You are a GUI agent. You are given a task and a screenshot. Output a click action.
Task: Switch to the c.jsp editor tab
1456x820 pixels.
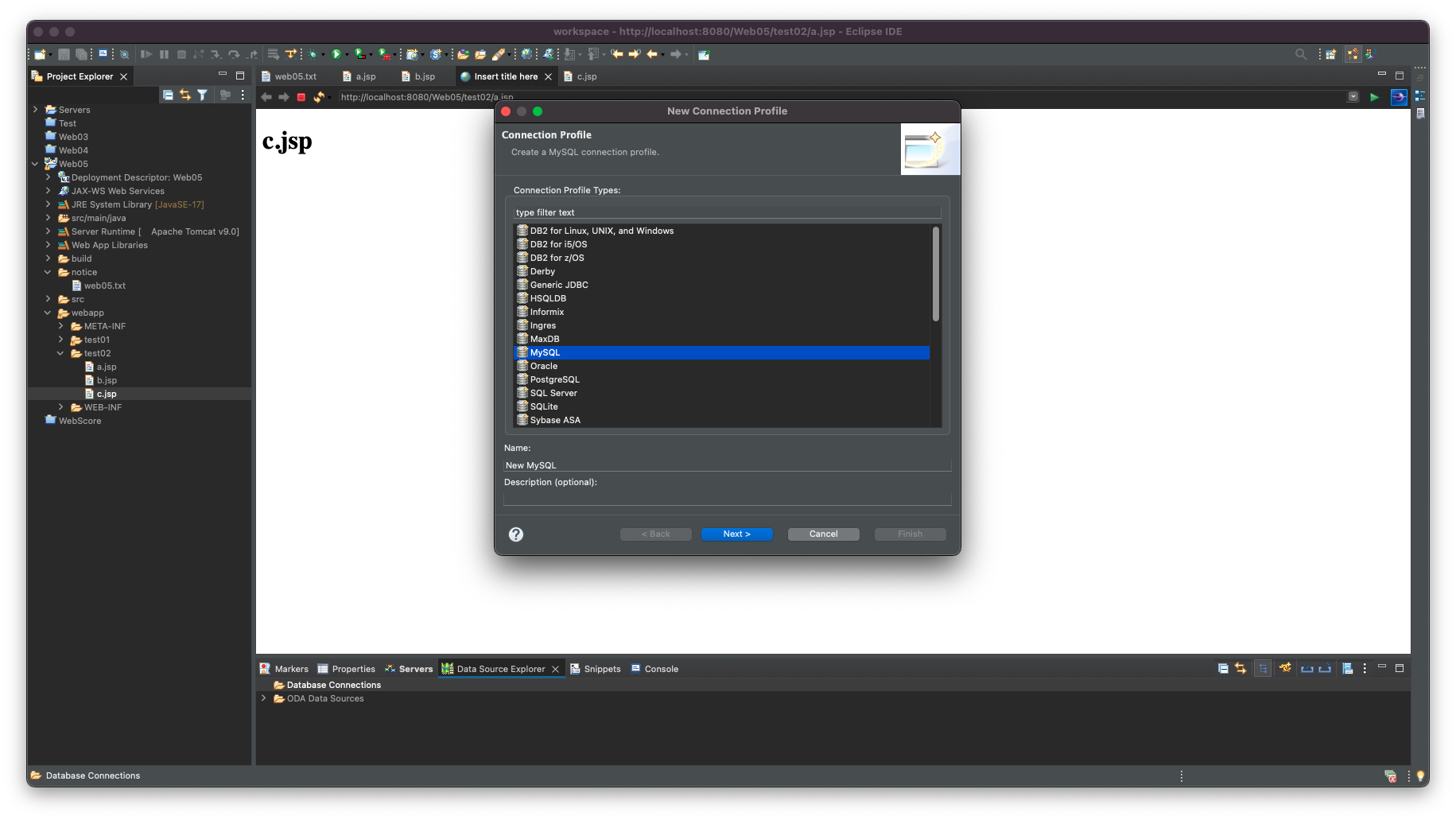580,76
